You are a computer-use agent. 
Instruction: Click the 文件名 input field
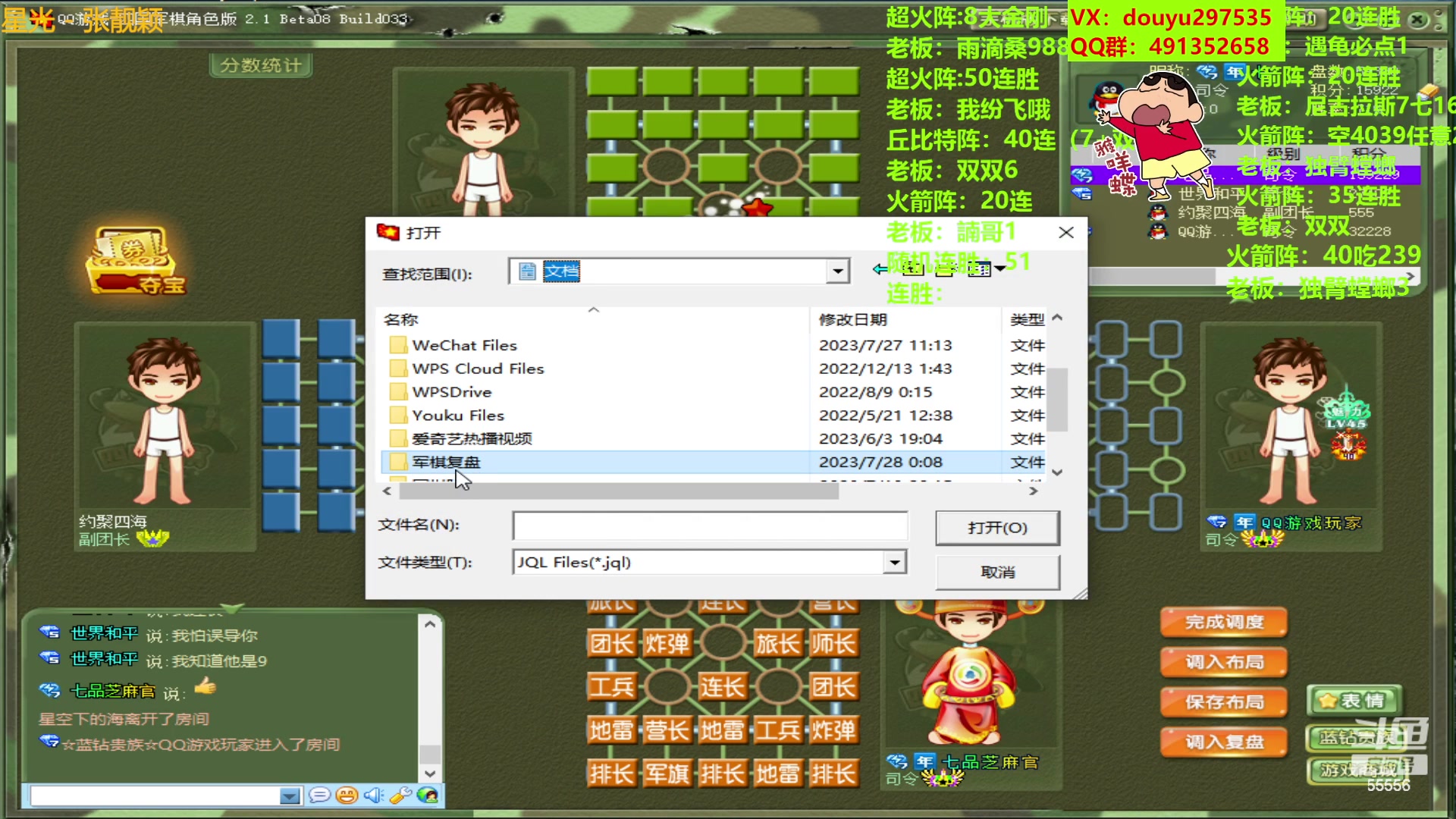[710, 526]
